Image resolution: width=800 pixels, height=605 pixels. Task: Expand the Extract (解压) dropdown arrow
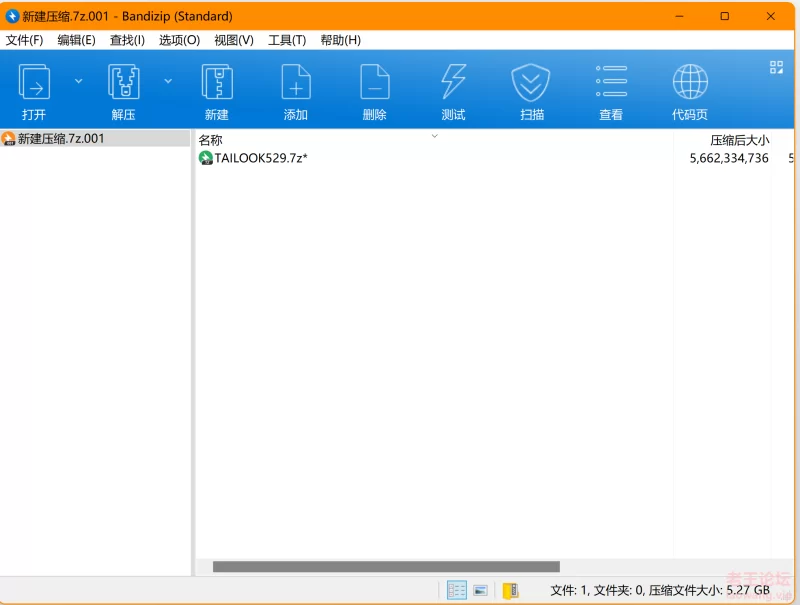168,81
